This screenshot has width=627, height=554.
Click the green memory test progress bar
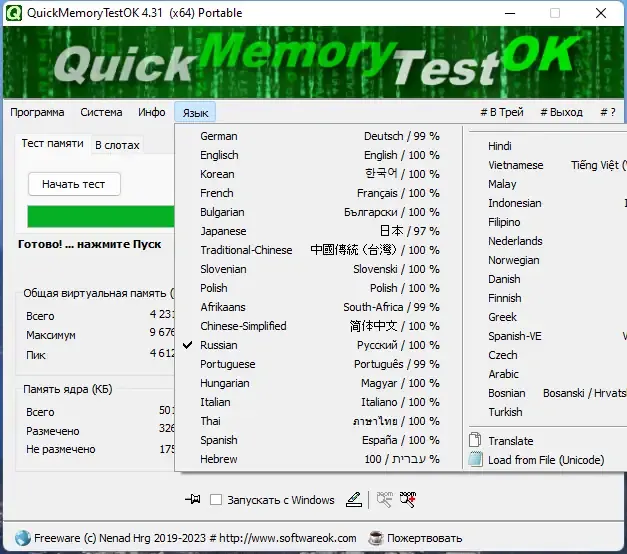coord(101,216)
